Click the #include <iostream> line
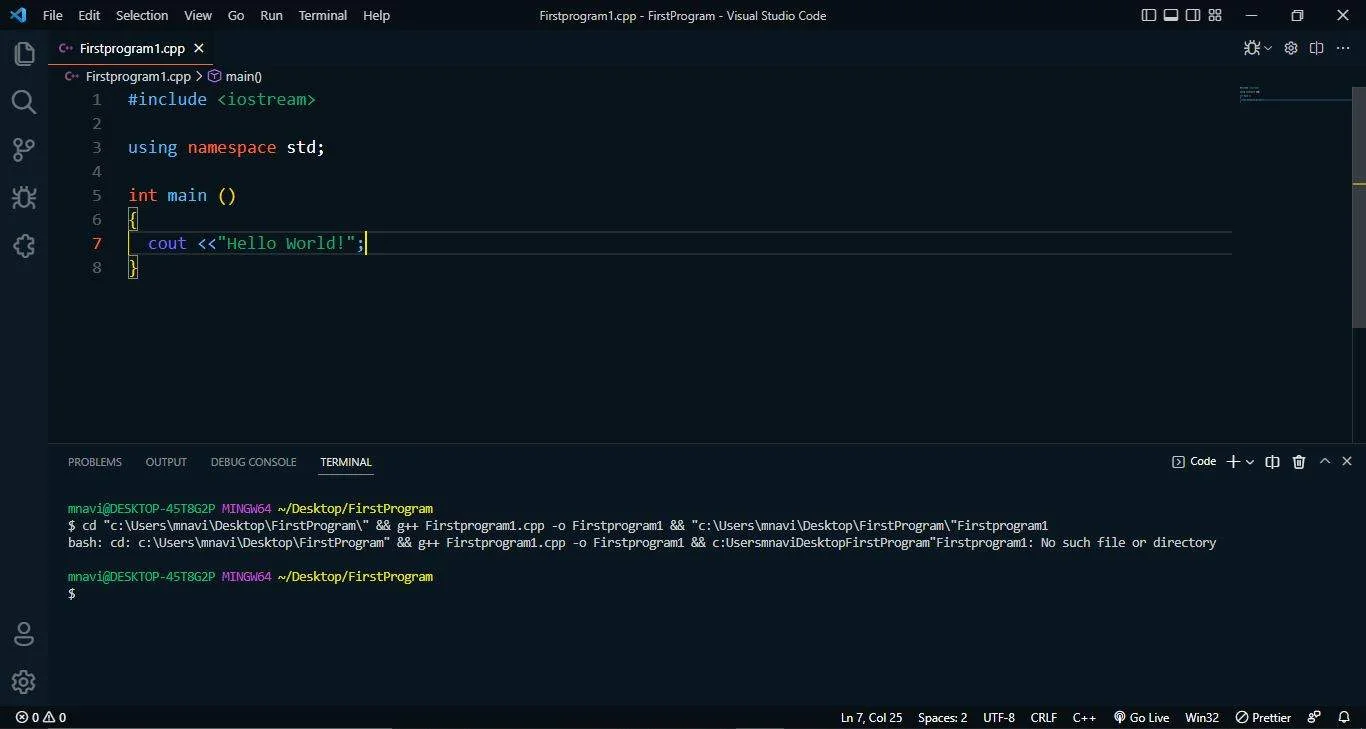Viewport: 1366px width, 729px height. [222, 100]
